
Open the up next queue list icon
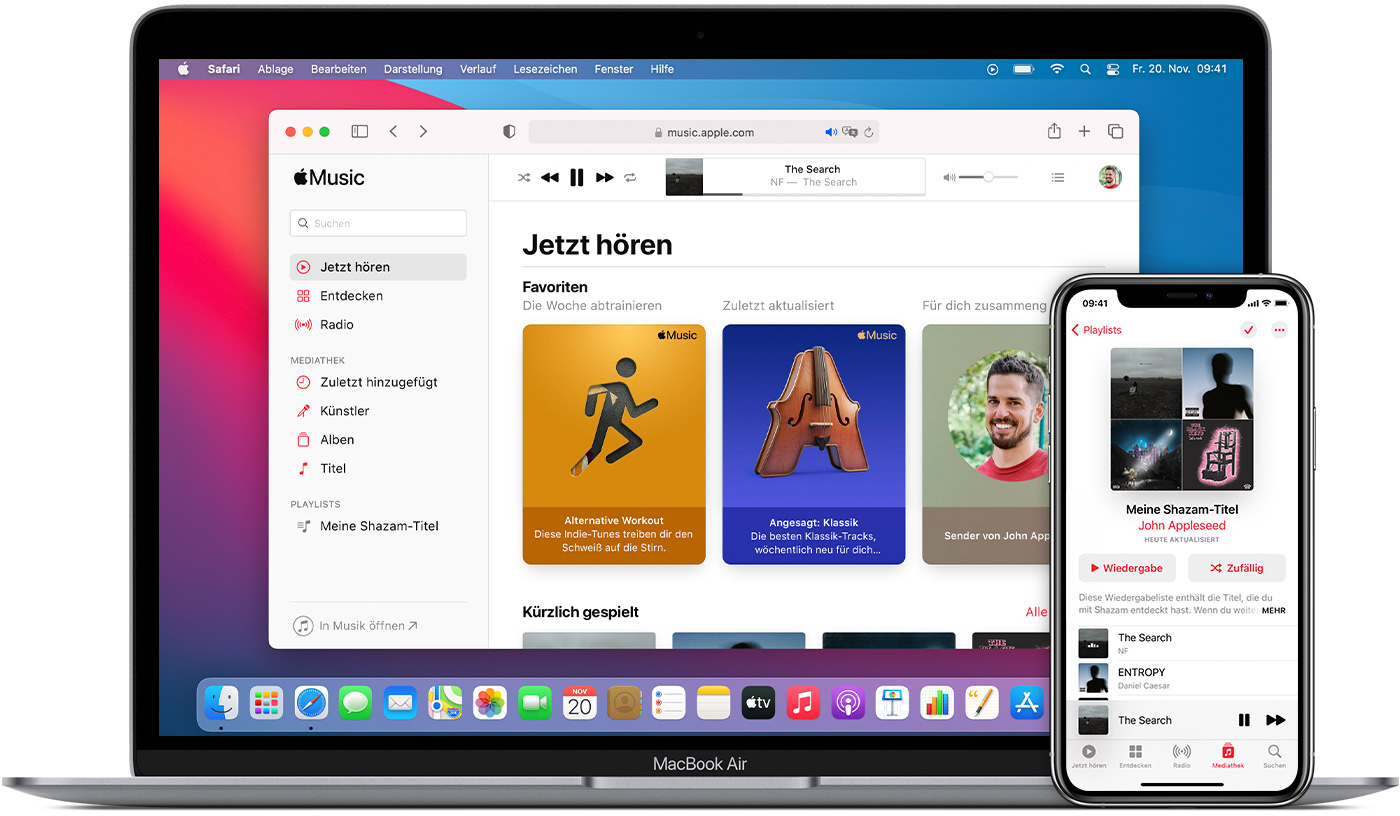pyautogui.click(x=1058, y=178)
